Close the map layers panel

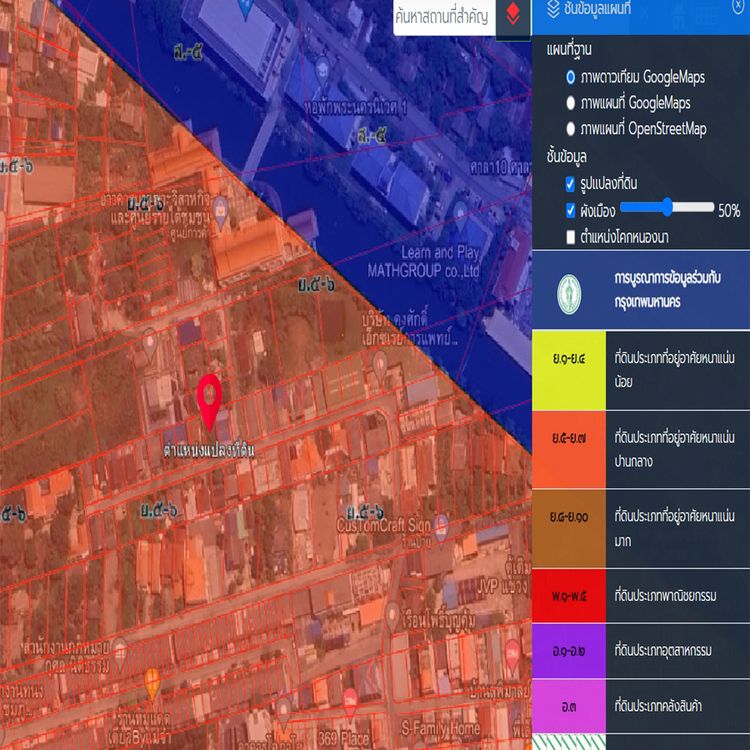pos(738,6)
